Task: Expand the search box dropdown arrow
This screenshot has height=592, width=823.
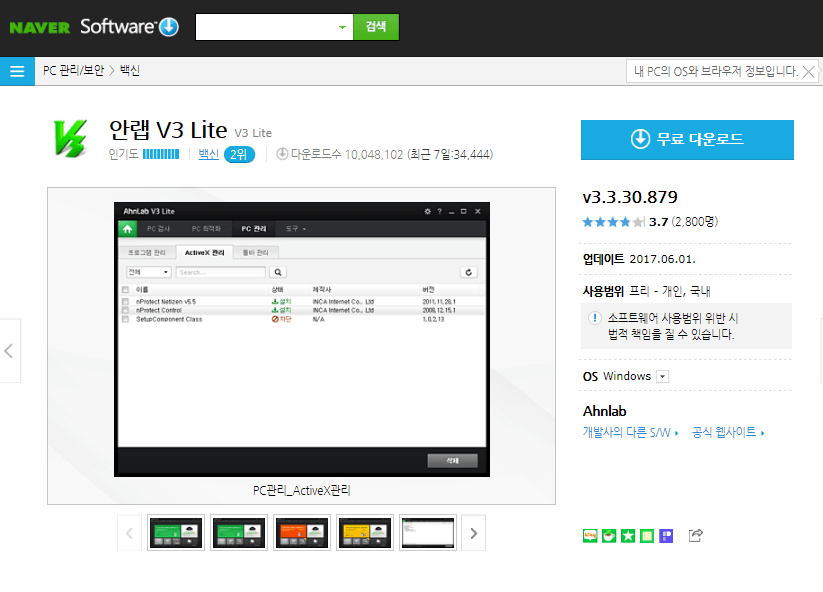Action: pos(342,27)
